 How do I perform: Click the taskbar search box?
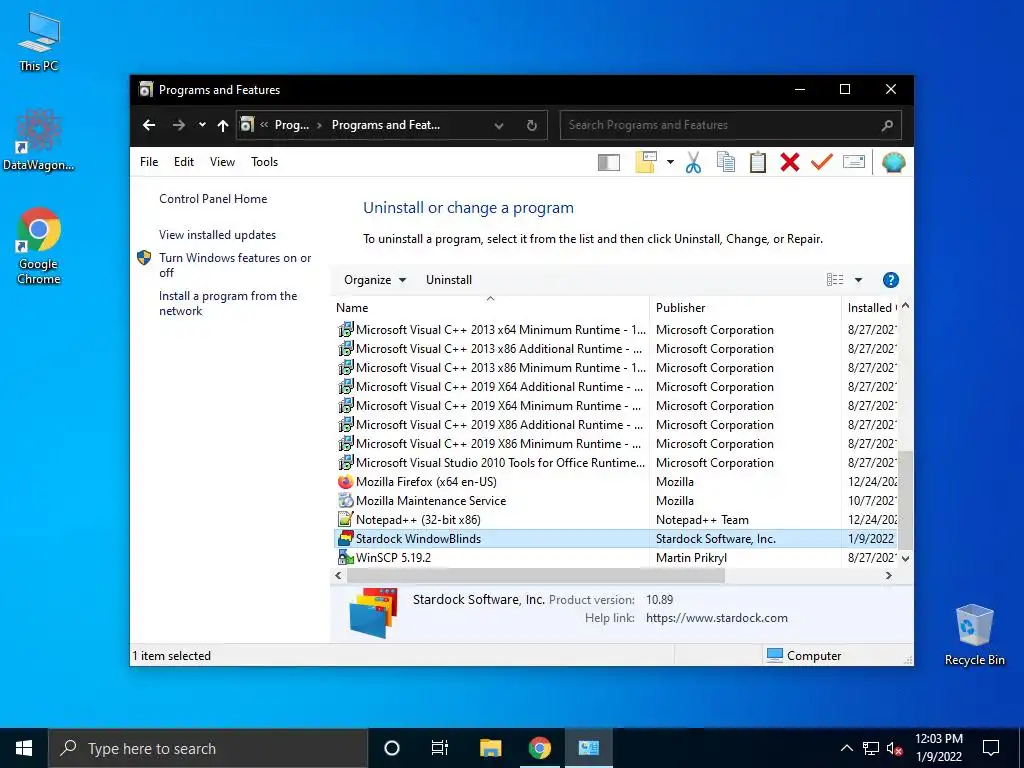208,748
